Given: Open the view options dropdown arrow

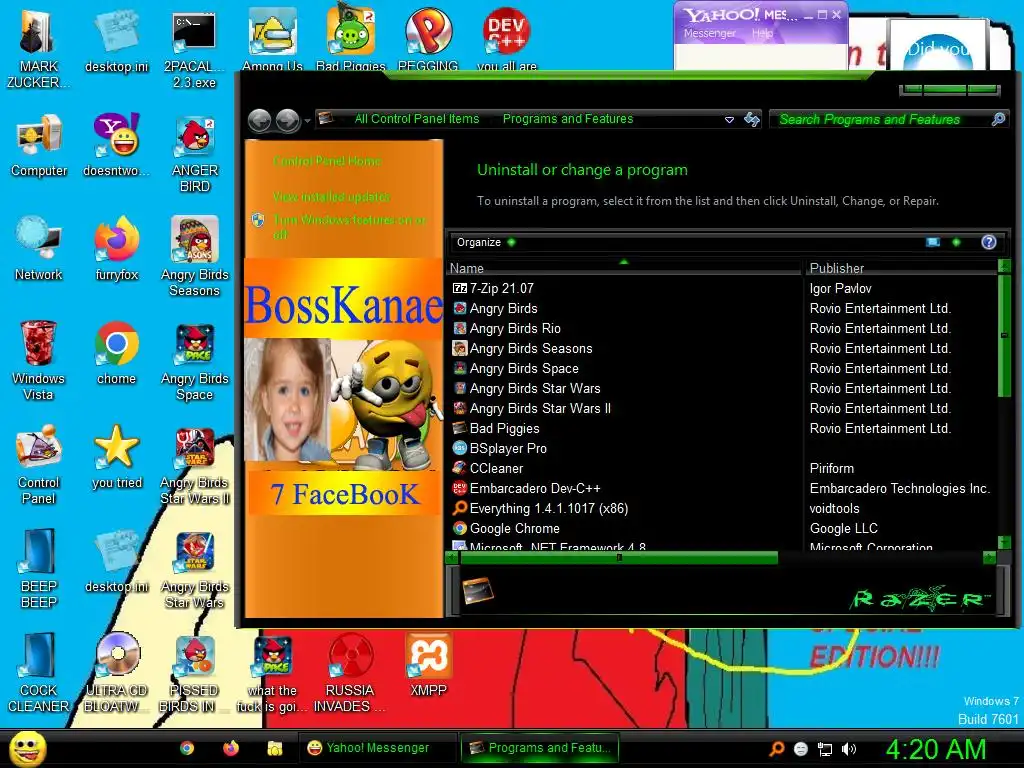Looking at the screenshot, I should pyautogui.click(x=956, y=242).
